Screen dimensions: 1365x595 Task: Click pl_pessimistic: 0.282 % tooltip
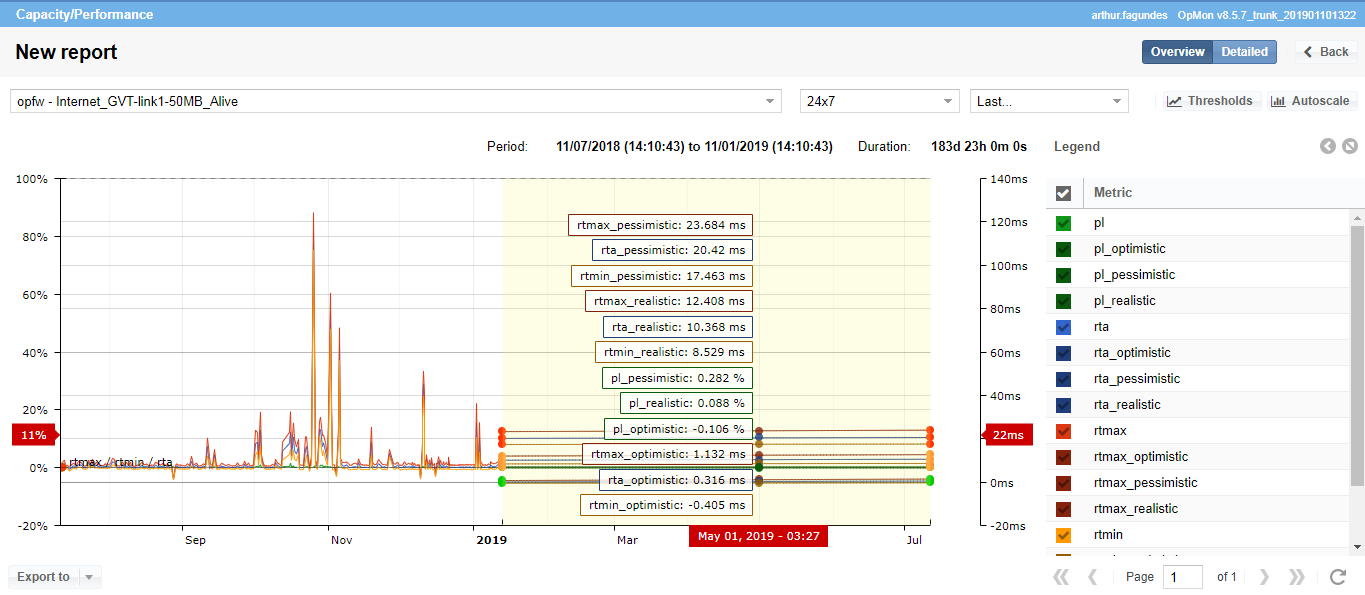point(677,378)
